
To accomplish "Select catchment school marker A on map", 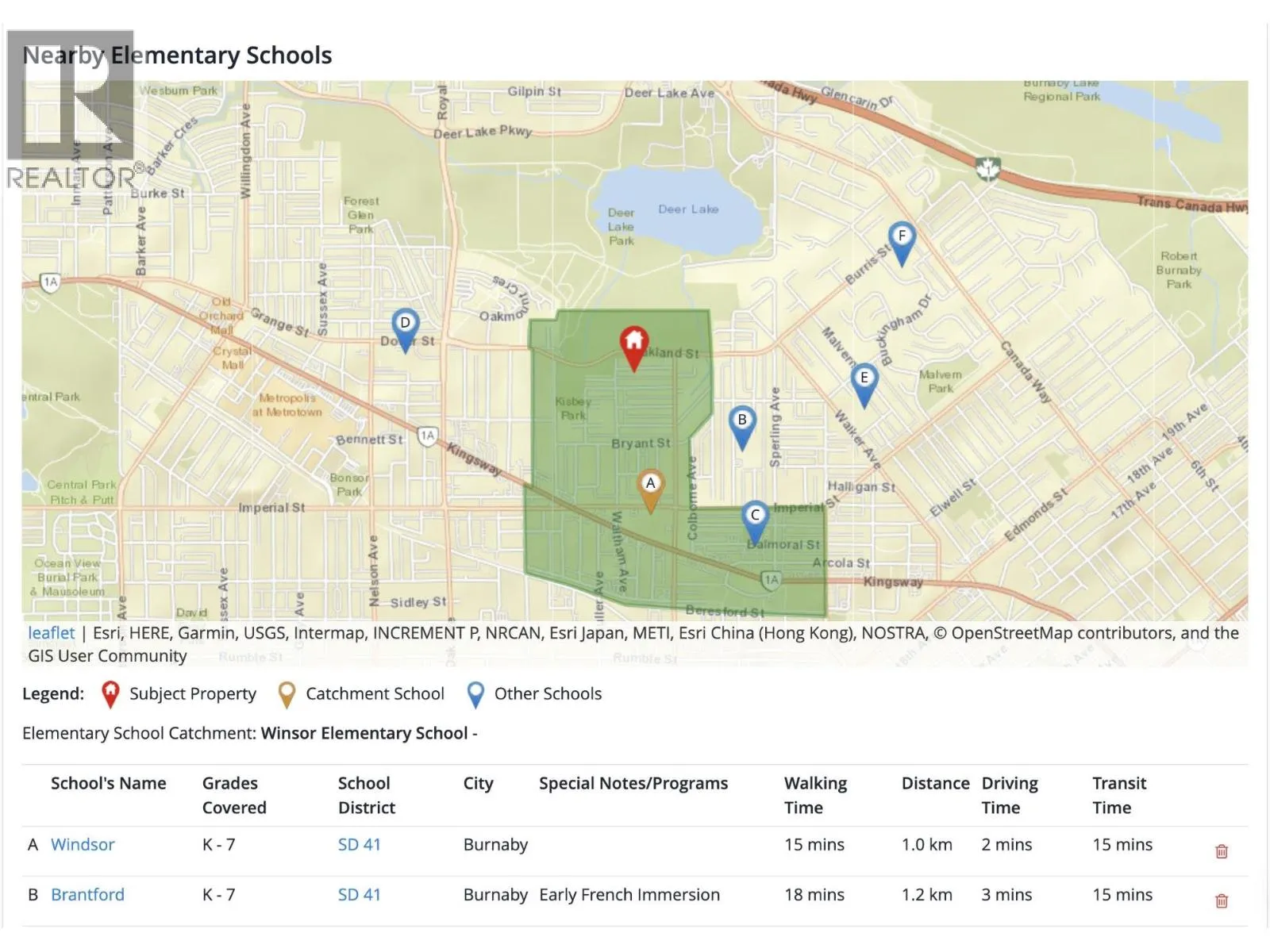I will [650, 486].
